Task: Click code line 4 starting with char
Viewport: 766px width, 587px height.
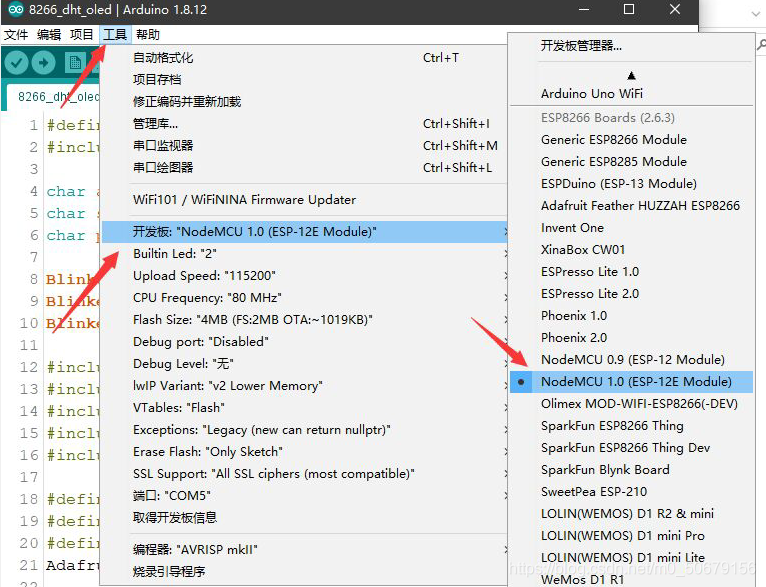Action: [x=72, y=191]
